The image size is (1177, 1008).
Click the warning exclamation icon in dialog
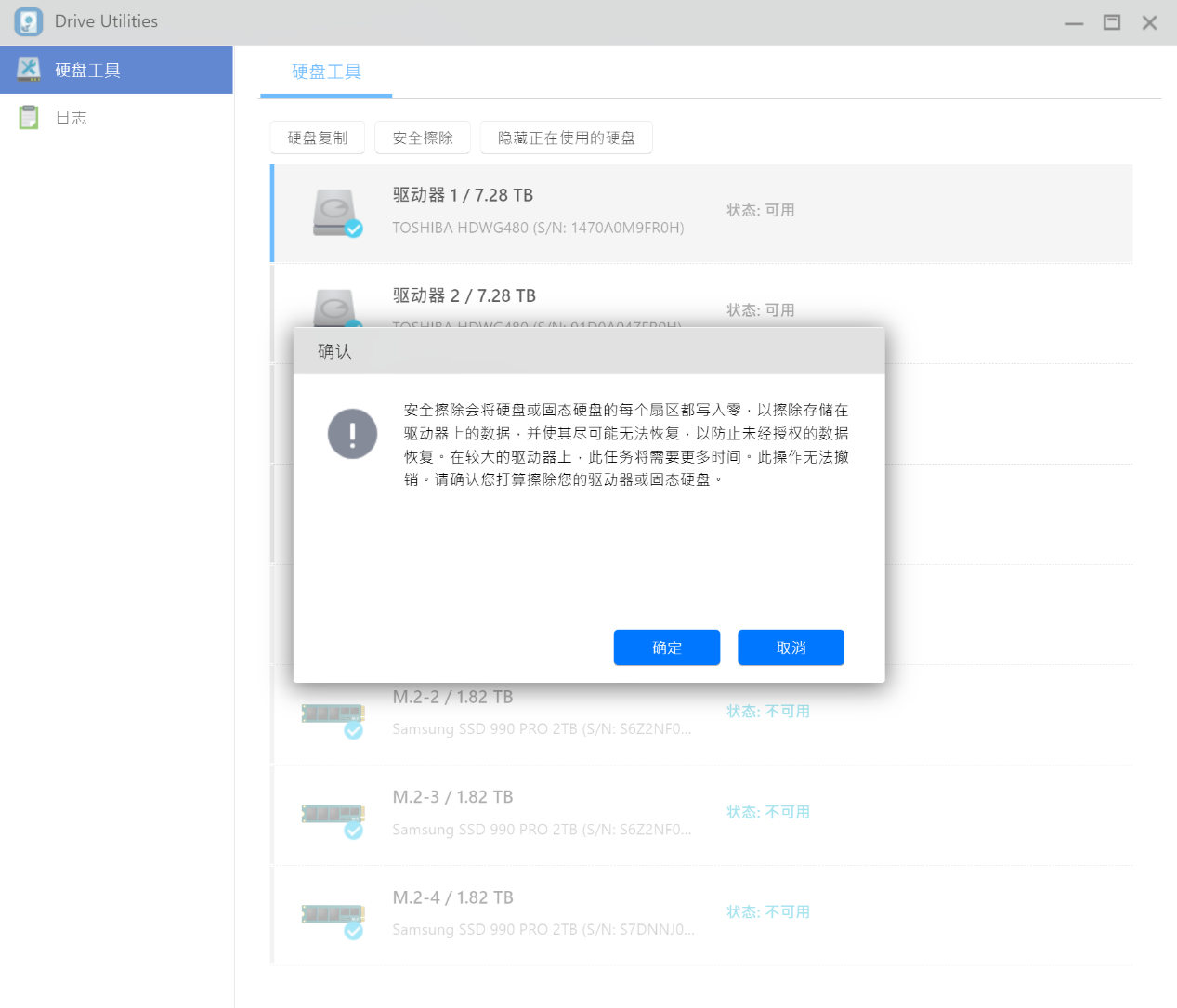click(x=352, y=434)
